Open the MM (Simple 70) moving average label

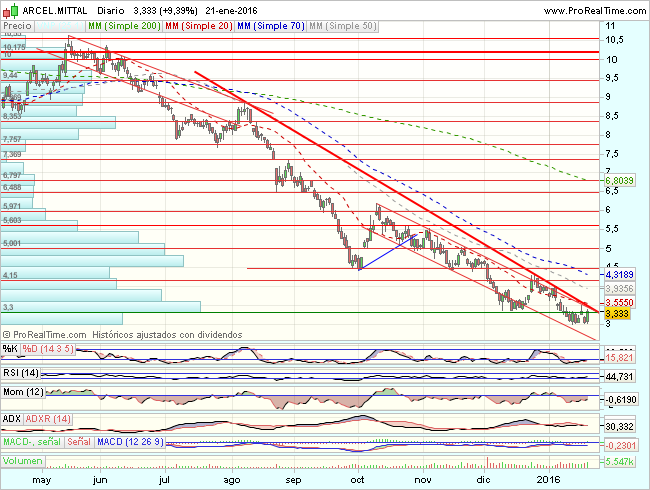[270, 26]
